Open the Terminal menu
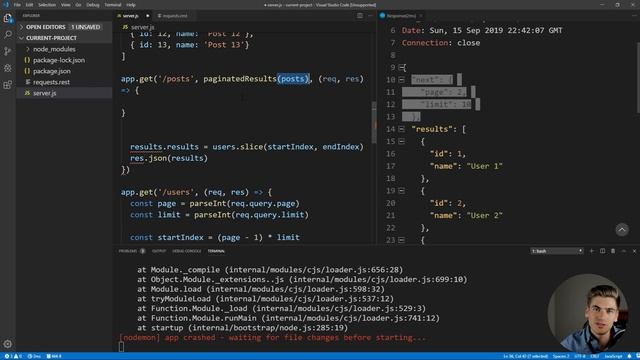The height and width of the screenshot is (360, 640). point(113,5)
